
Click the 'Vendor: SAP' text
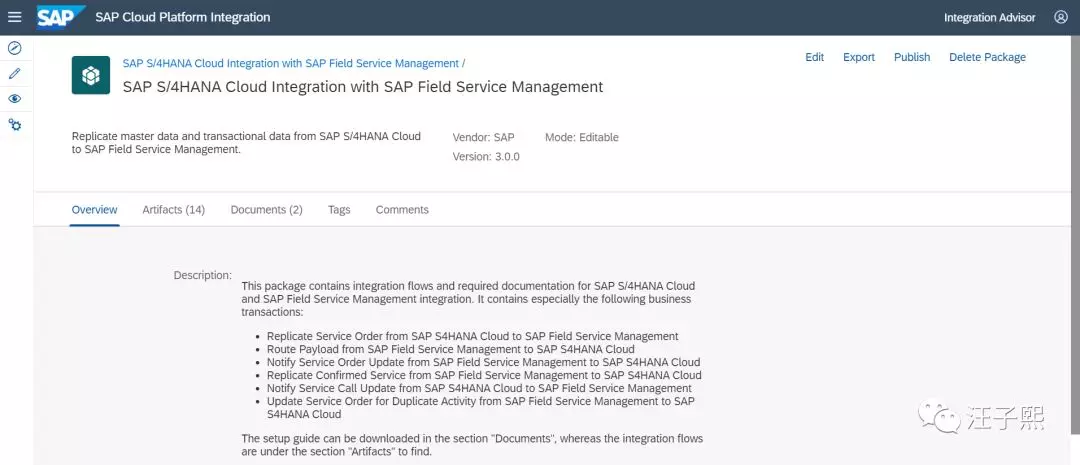point(484,137)
